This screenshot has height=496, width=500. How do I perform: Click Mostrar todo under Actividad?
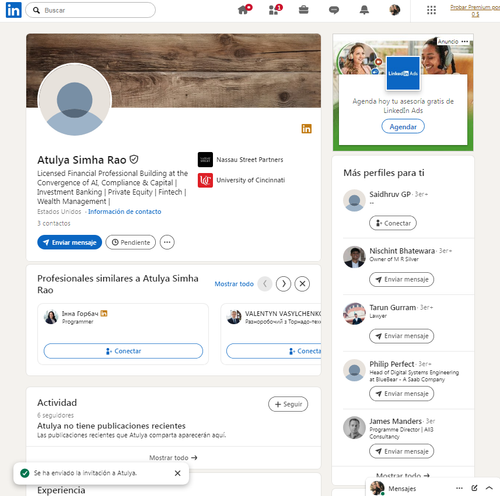click(x=173, y=458)
